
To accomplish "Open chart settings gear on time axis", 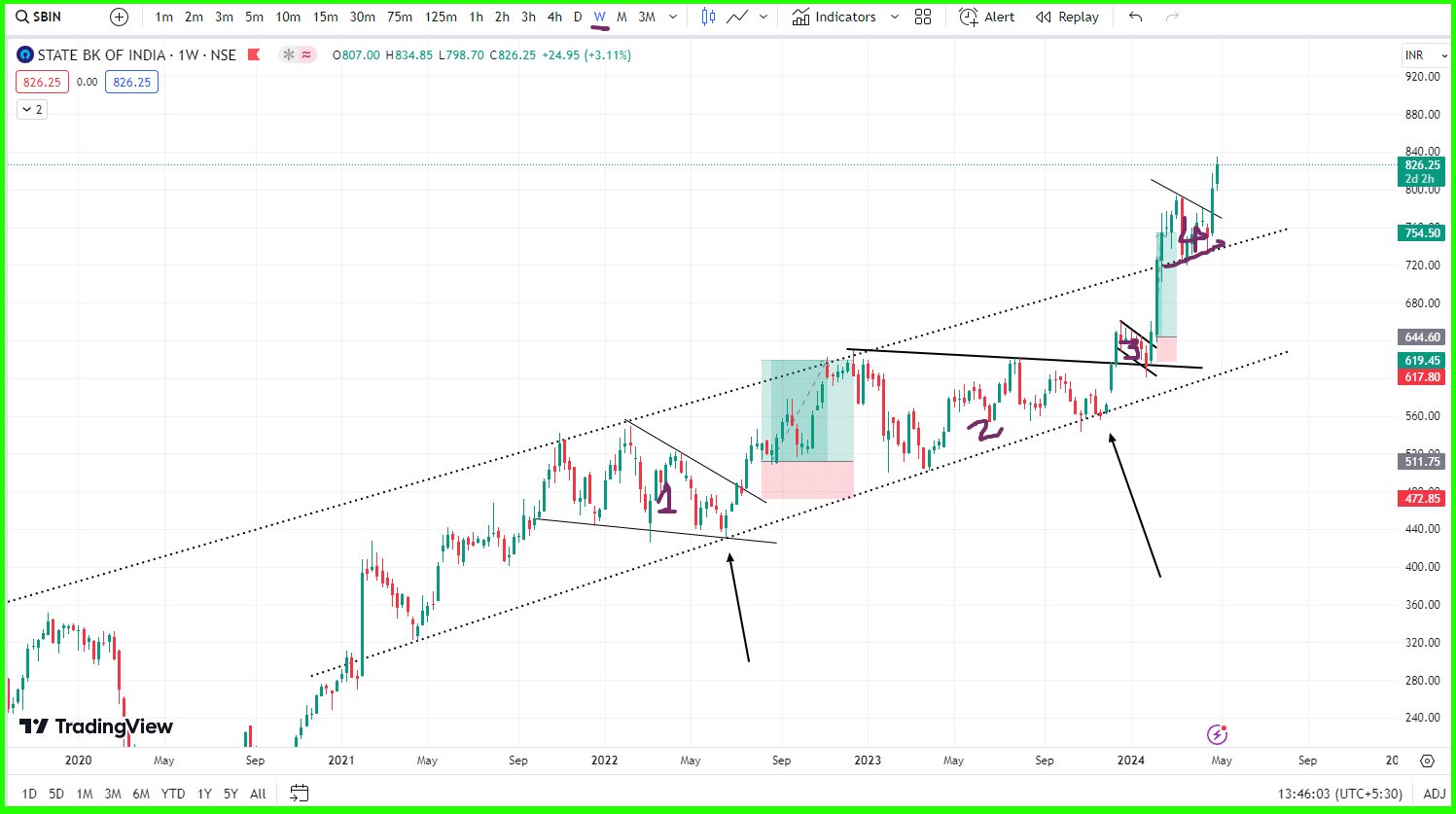I will click(x=1427, y=761).
